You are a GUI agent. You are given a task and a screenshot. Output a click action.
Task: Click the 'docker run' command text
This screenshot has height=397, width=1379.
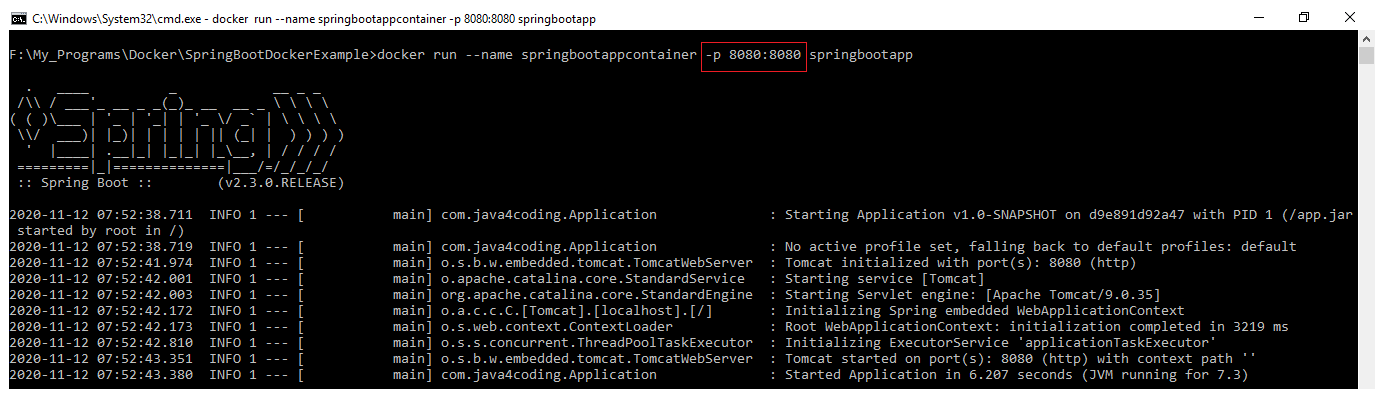(x=416, y=55)
